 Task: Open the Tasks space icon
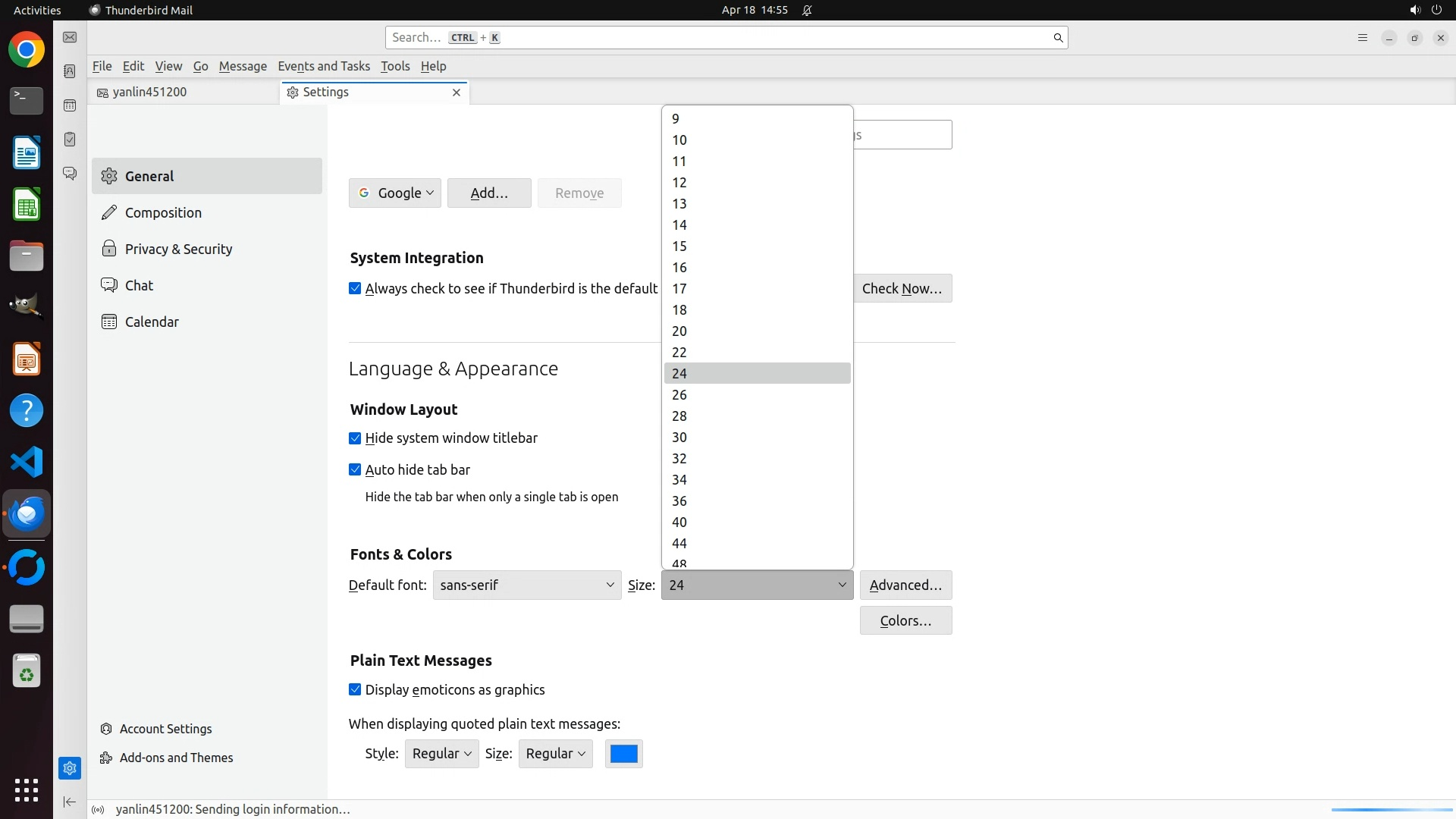(70, 140)
